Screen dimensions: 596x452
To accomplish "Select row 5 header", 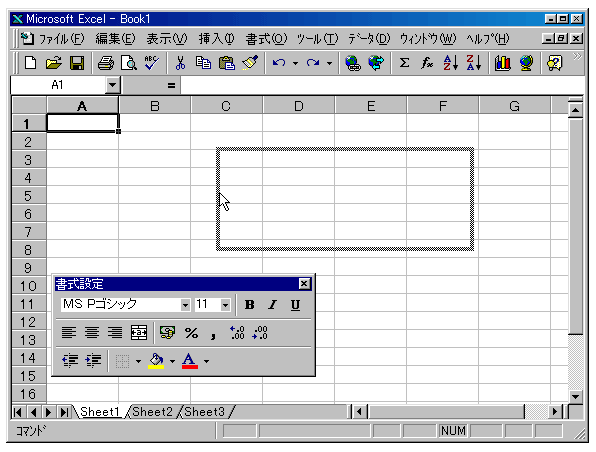I will click(x=29, y=196).
